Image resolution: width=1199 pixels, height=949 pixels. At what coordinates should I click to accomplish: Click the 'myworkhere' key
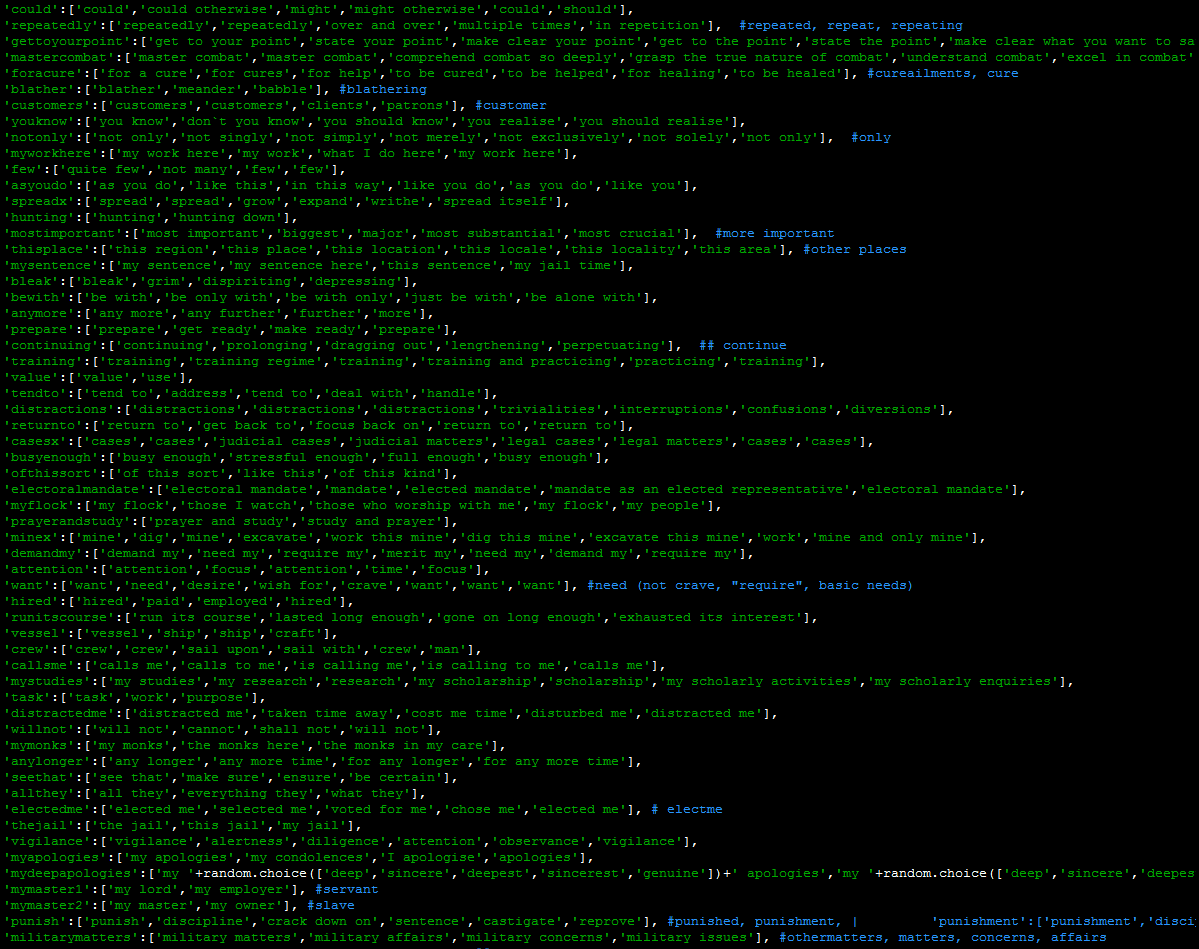51,154
